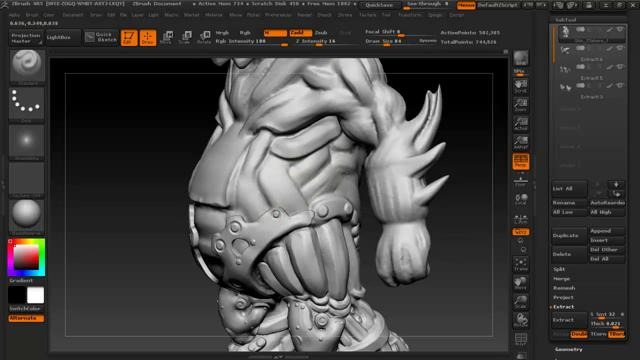Activate Draw mode button next to Edit

(x=148, y=38)
